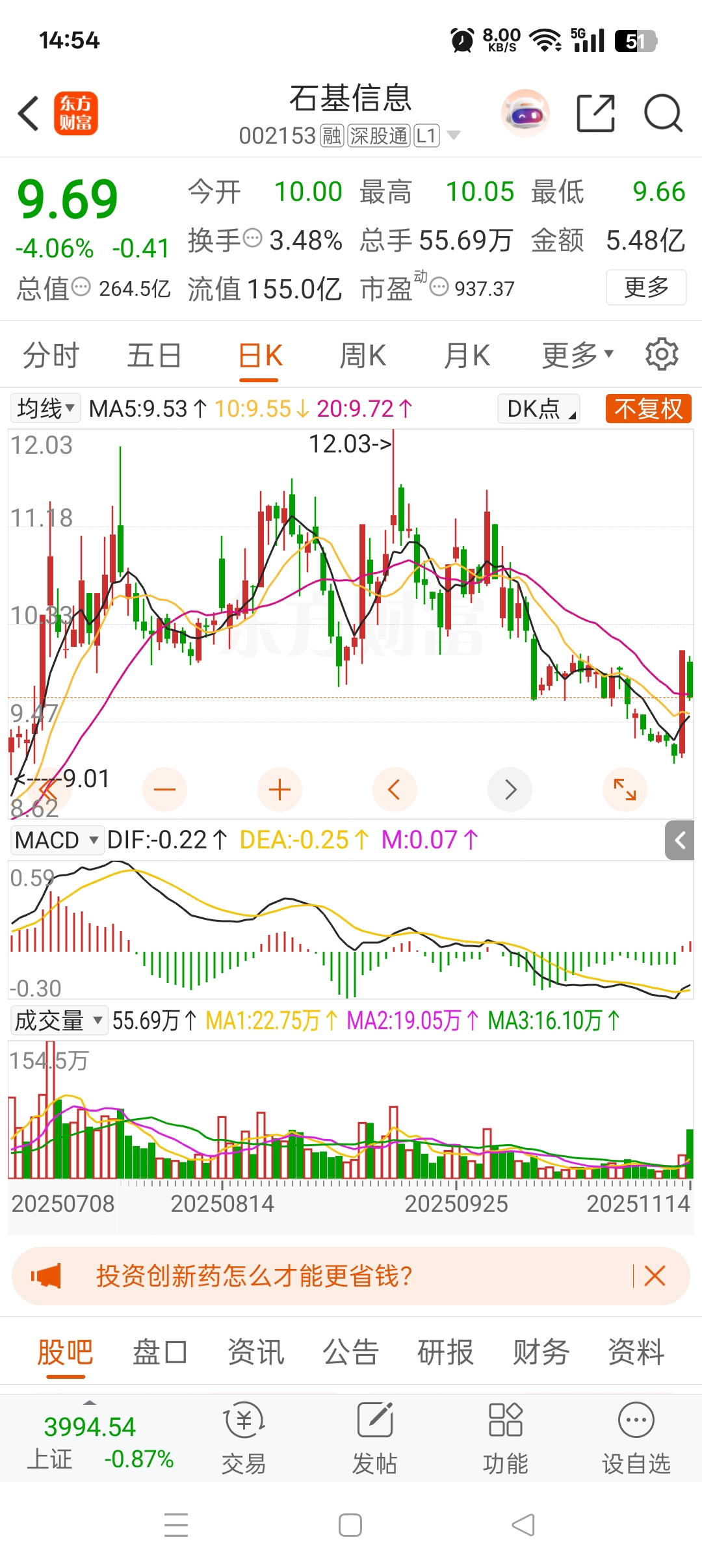Toggle DK点 indicator
702x1568 pixels.
pyautogui.click(x=539, y=409)
